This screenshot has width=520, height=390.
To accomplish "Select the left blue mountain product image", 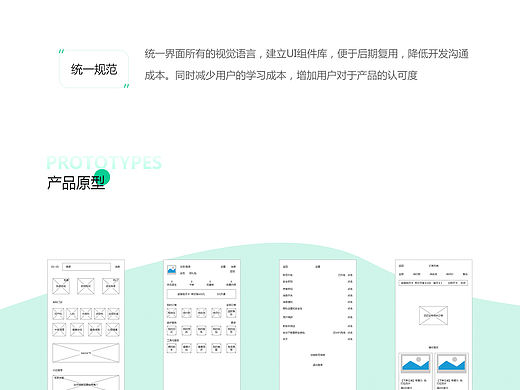I will click(415, 363).
